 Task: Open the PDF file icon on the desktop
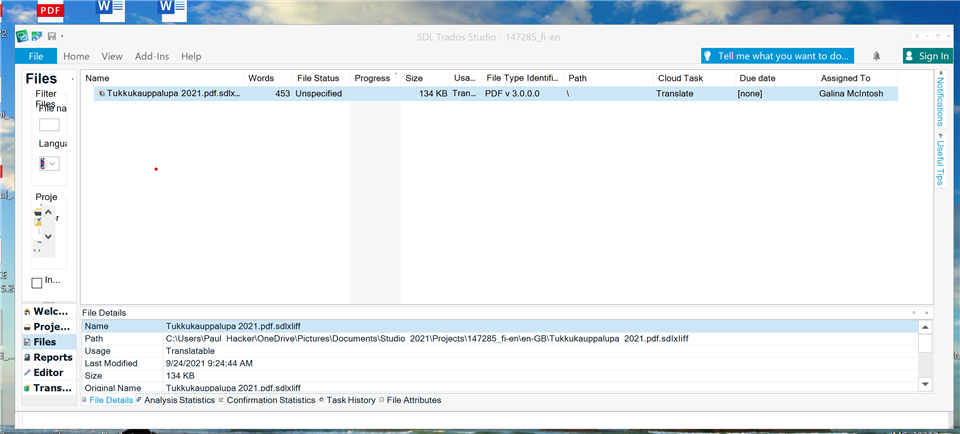pyautogui.click(x=50, y=10)
